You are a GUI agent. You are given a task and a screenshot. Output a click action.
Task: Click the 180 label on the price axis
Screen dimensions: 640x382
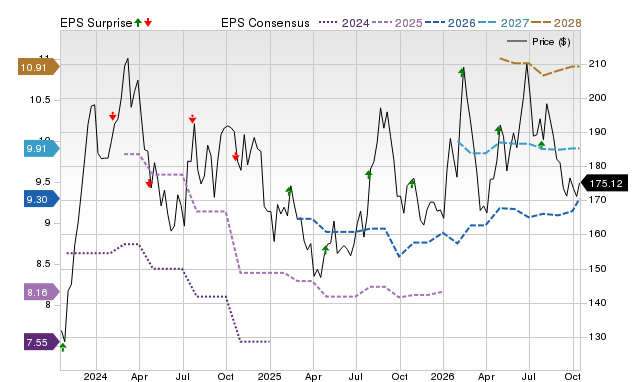tap(597, 166)
